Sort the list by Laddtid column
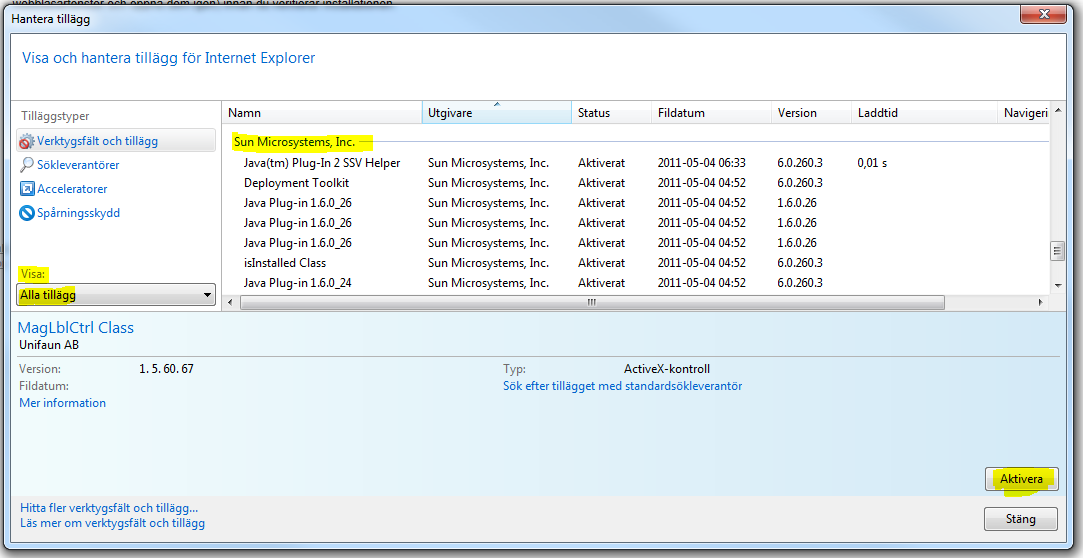1083x558 pixels. point(924,113)
